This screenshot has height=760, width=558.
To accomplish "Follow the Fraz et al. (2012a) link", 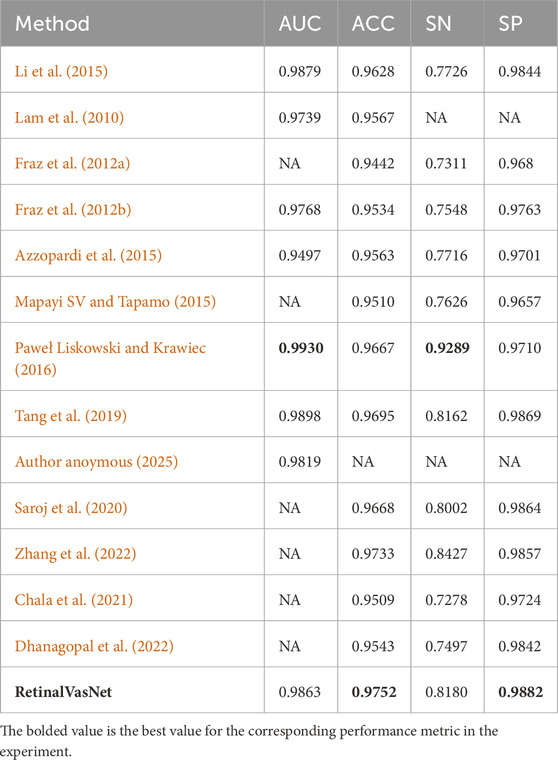I will tap(72, 163).
